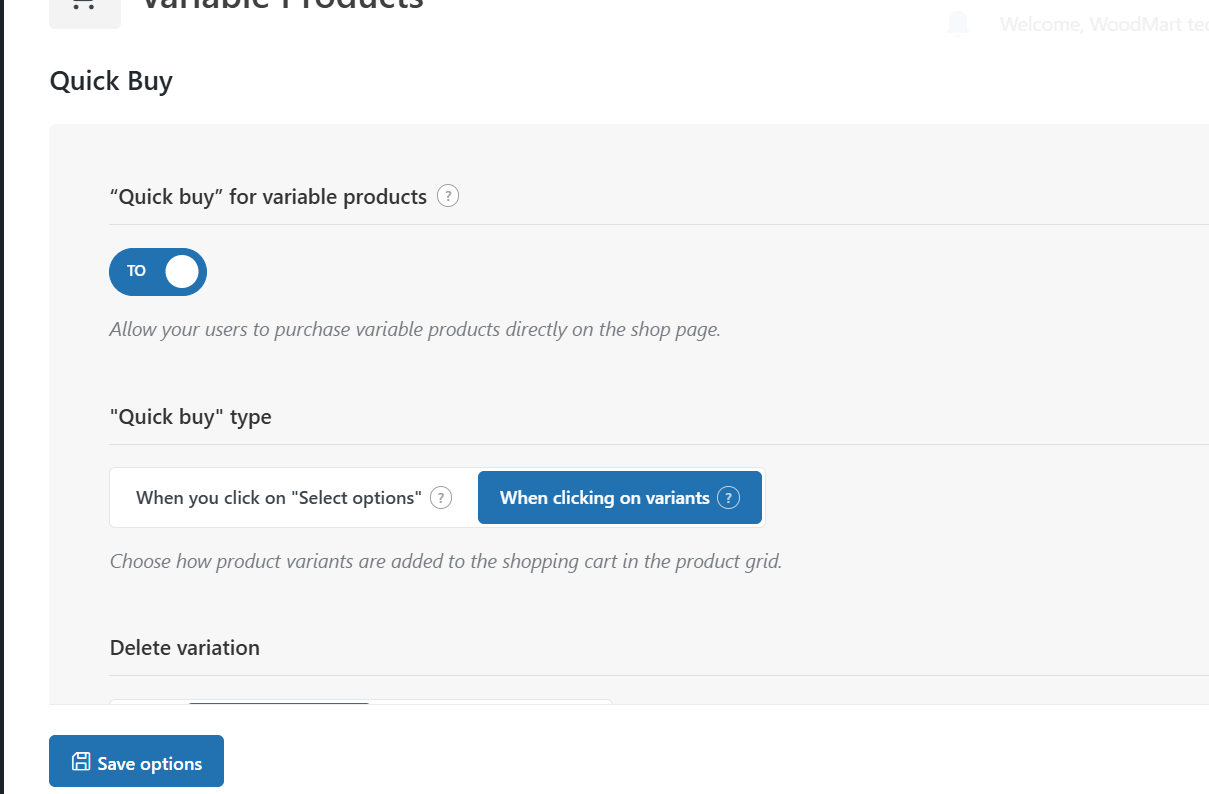Click the white knob of the Quick buy toggle
Image resolution: width=1209 pixels, height=794 pixels.
point(182,272)
